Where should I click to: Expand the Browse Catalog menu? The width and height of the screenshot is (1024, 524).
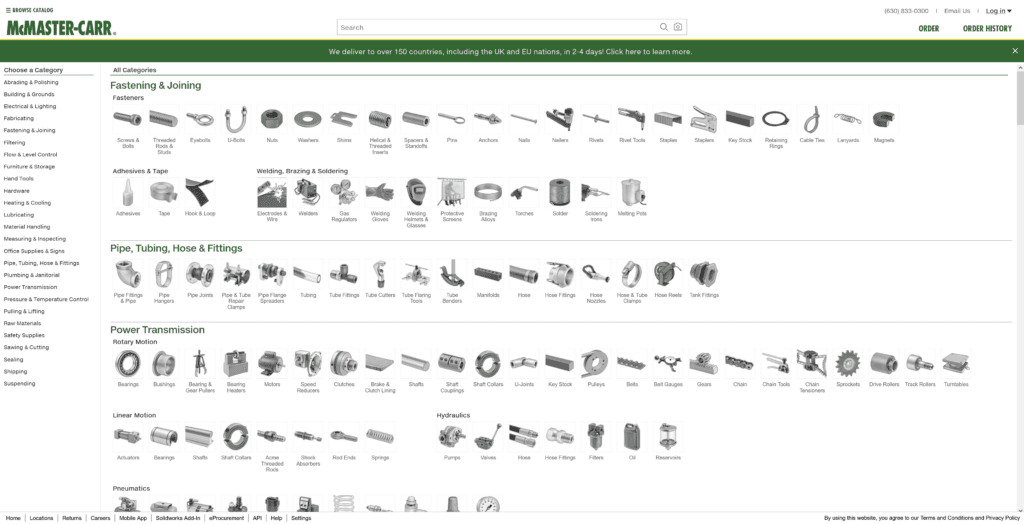click(x=29, y=10)
